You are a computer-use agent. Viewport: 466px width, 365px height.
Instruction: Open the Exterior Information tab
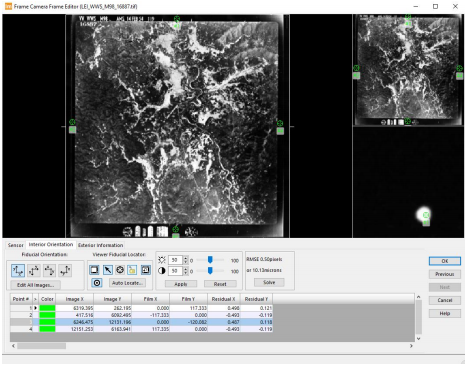pos(101,245)
